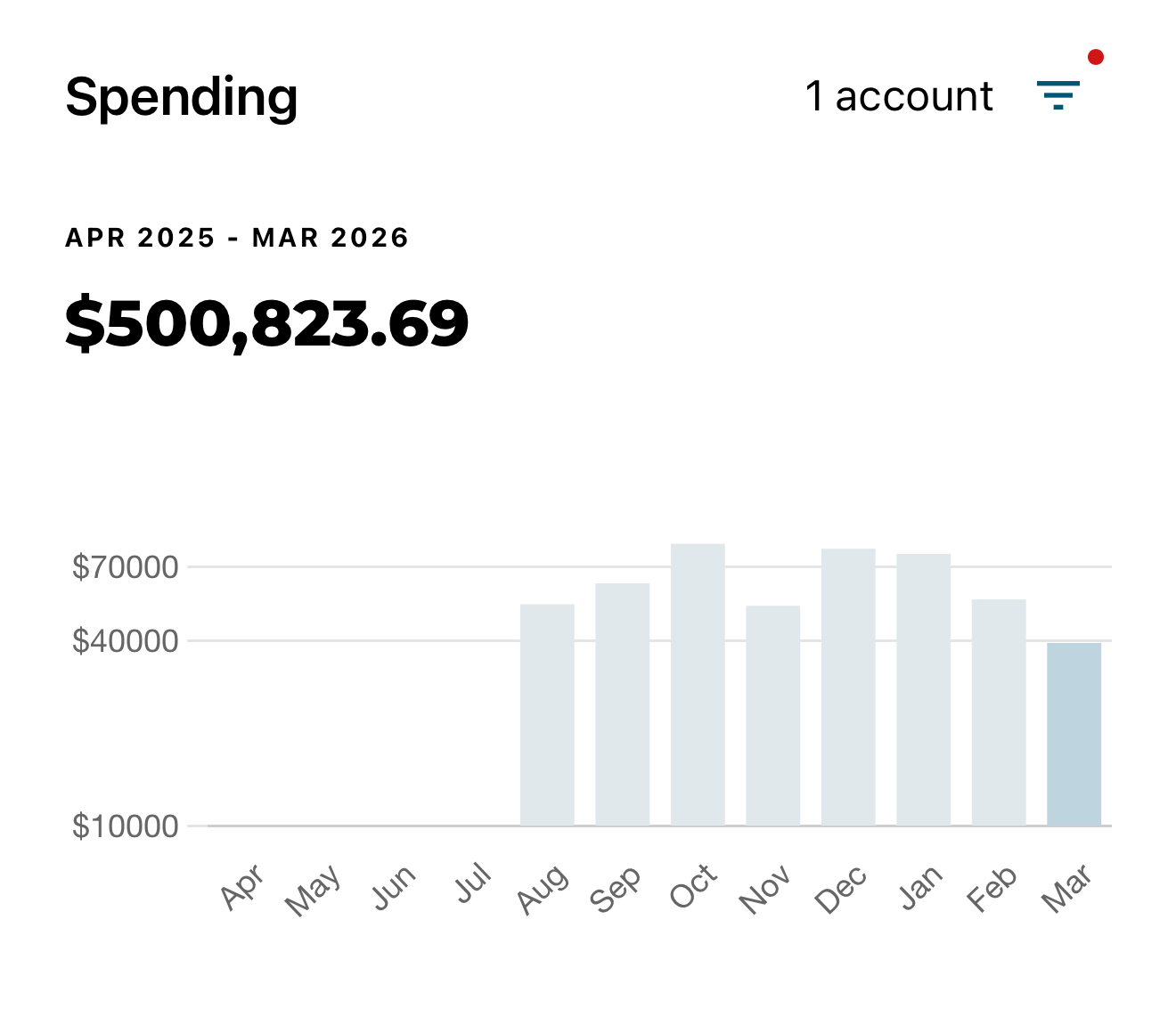Click the Spending heading
1176x1017 pixels.
click(x=182, y=96)
